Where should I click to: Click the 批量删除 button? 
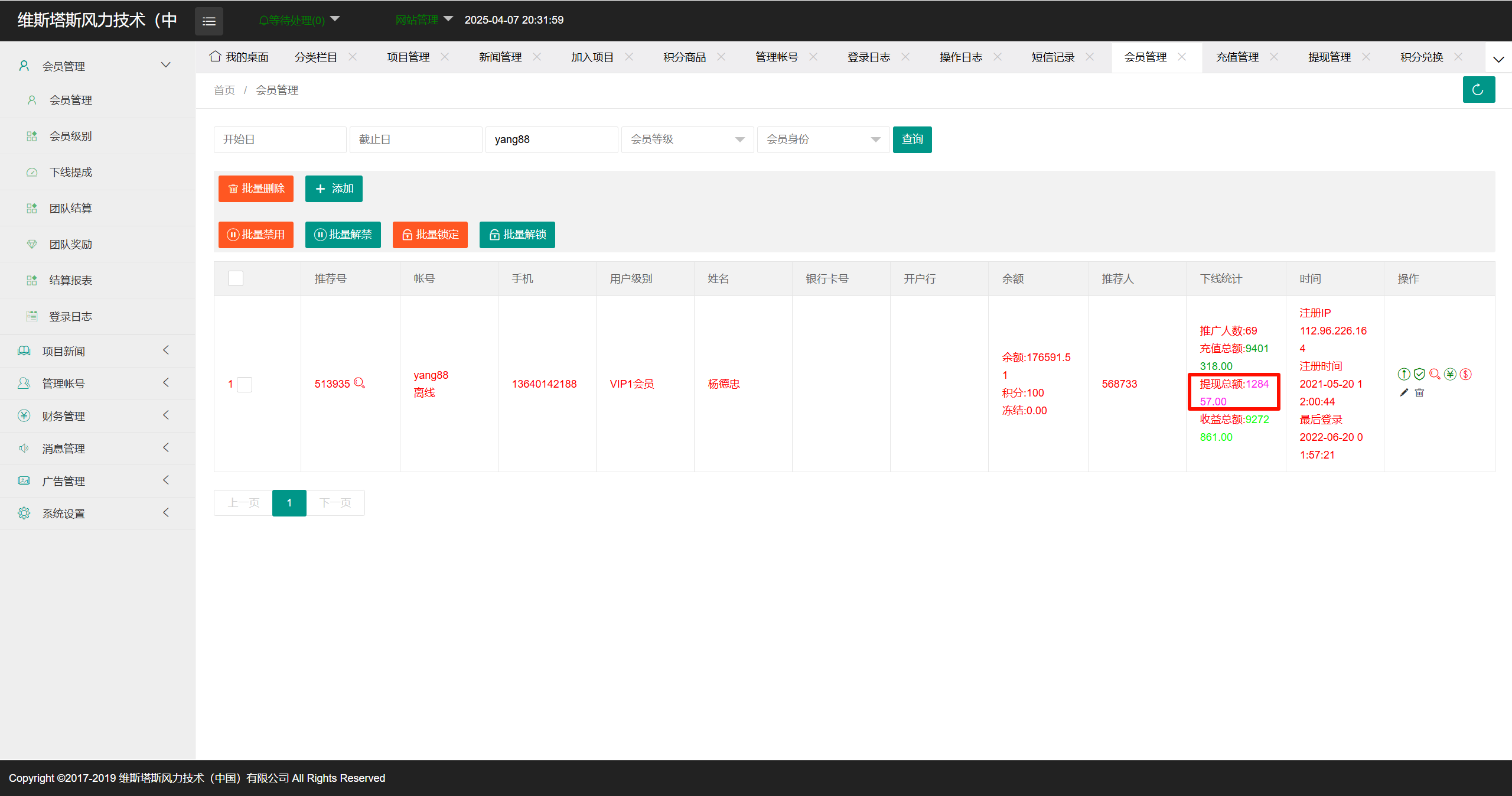256,189
